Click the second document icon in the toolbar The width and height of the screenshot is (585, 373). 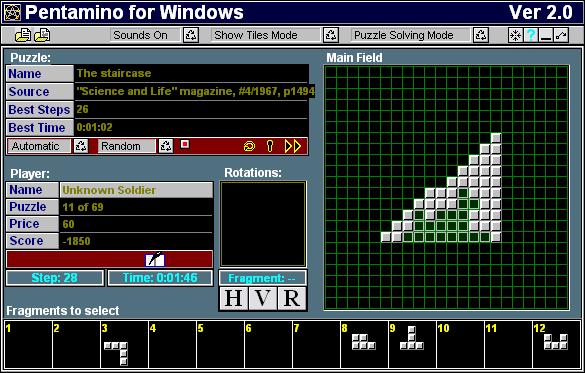pos(43,35)
